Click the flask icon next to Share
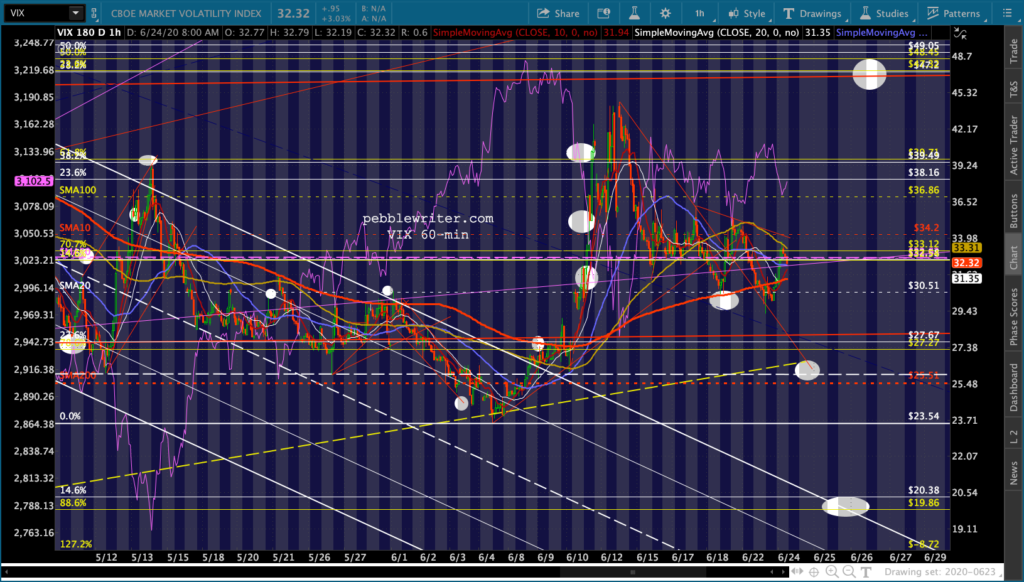 pos(634,13)
